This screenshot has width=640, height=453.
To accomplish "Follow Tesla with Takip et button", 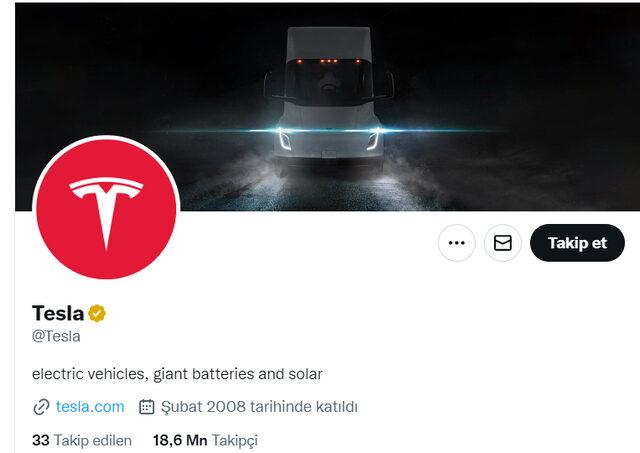I will click(577, 243).
